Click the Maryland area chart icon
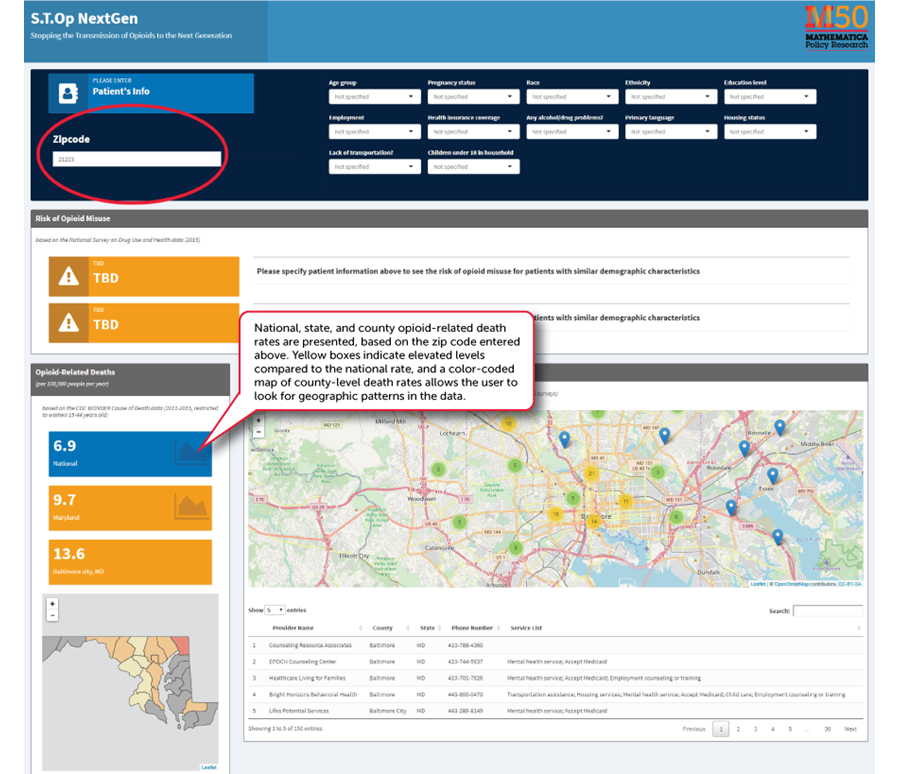Viewport: 900px width, 774px height. tap(192, 506)
